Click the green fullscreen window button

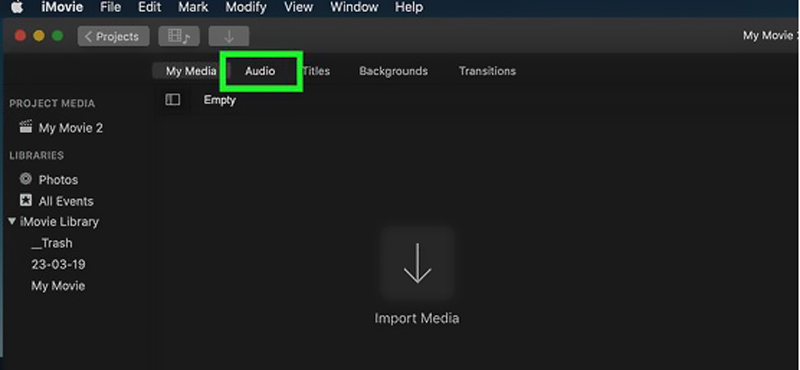tap(58, 36)
